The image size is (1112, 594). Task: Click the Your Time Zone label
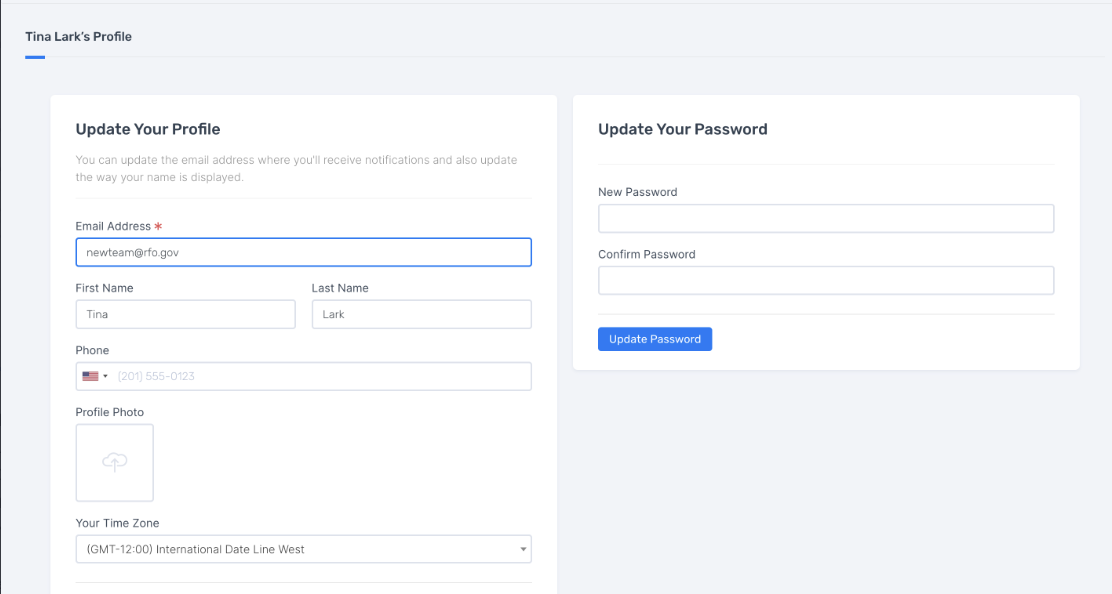pos(118,523)
